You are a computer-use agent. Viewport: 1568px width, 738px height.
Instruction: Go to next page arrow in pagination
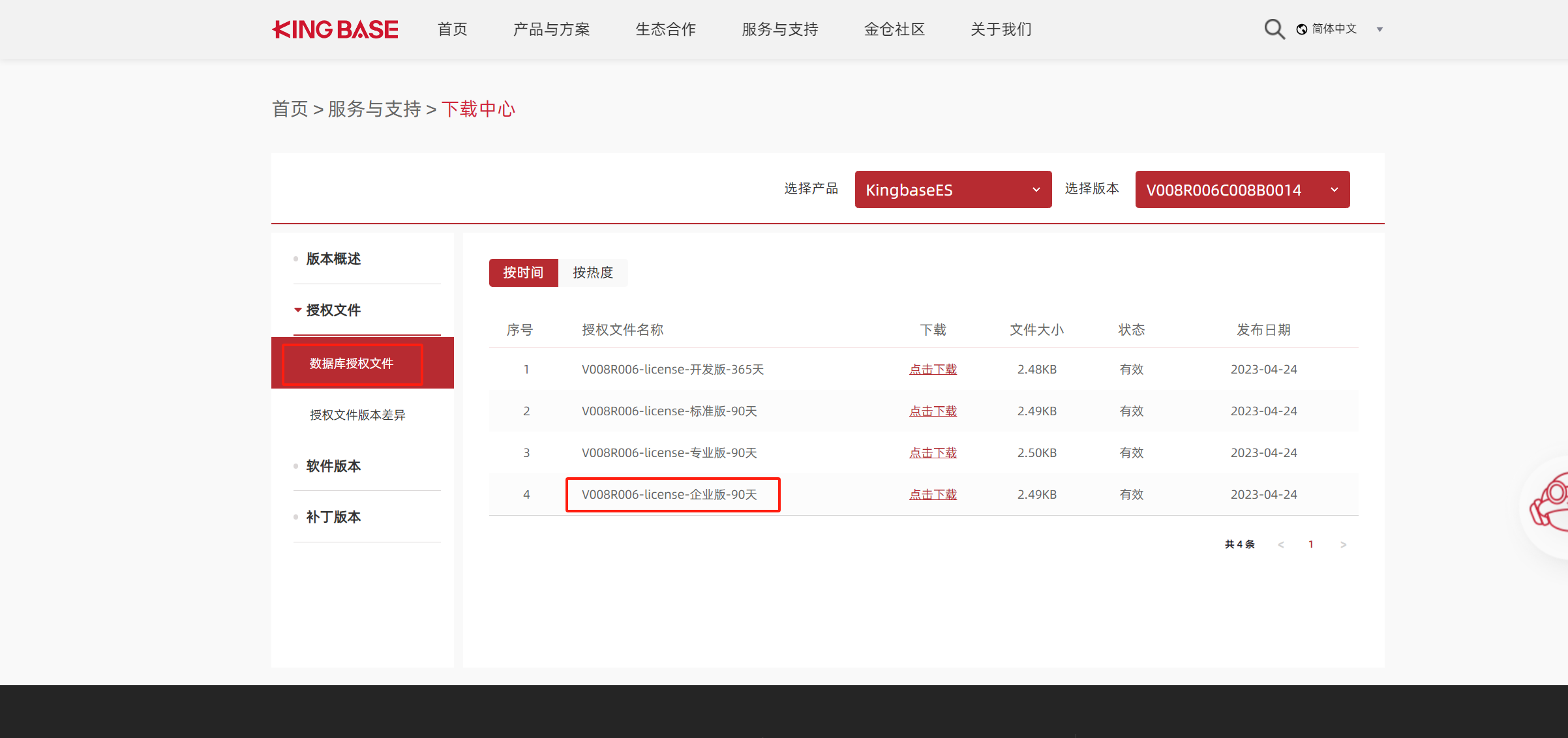[1343, 544]
